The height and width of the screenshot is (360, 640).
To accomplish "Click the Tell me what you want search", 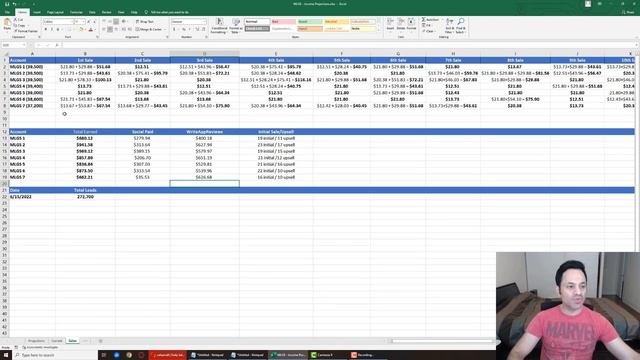I will 167,12.
